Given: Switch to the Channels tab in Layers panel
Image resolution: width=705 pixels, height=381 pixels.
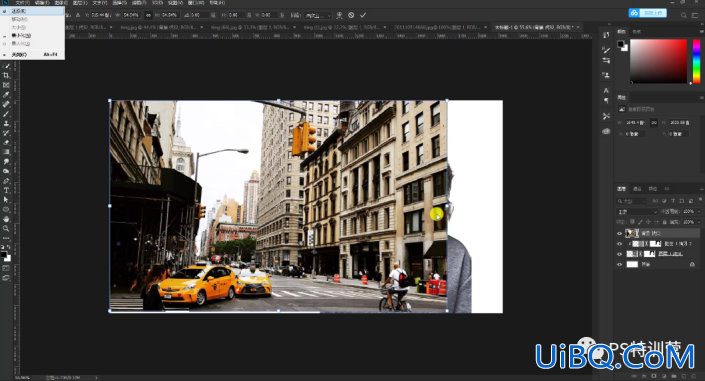Looking at the screenshot, I should (x=637, y=189).
